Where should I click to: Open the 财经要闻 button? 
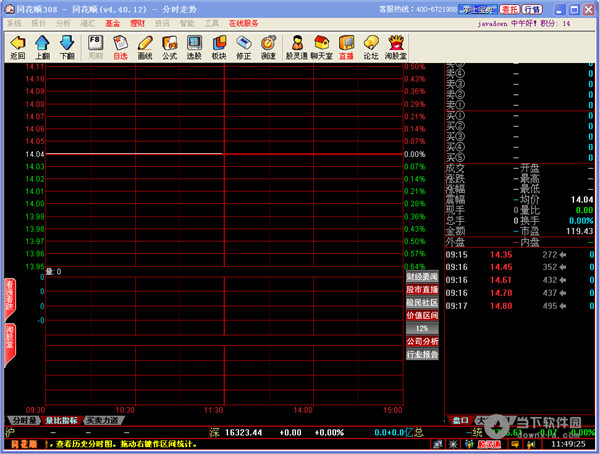coord(422,277)
